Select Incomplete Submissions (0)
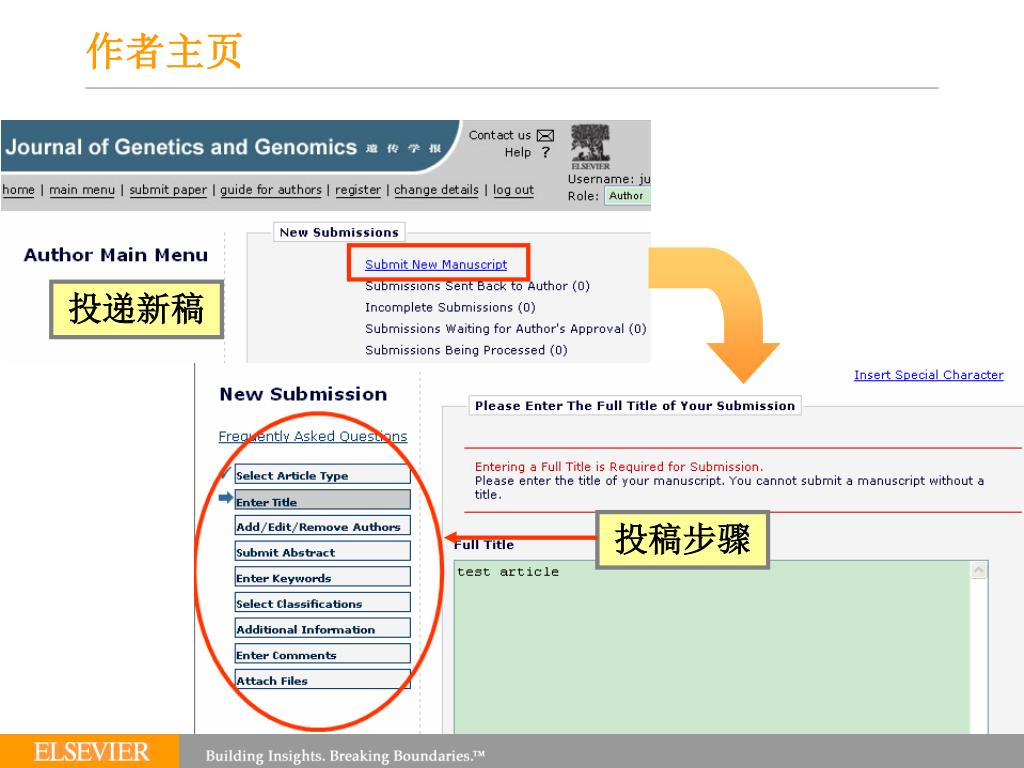Viewport: 1024px width, 768px height. pyautogui.click(x=450, y=308)
